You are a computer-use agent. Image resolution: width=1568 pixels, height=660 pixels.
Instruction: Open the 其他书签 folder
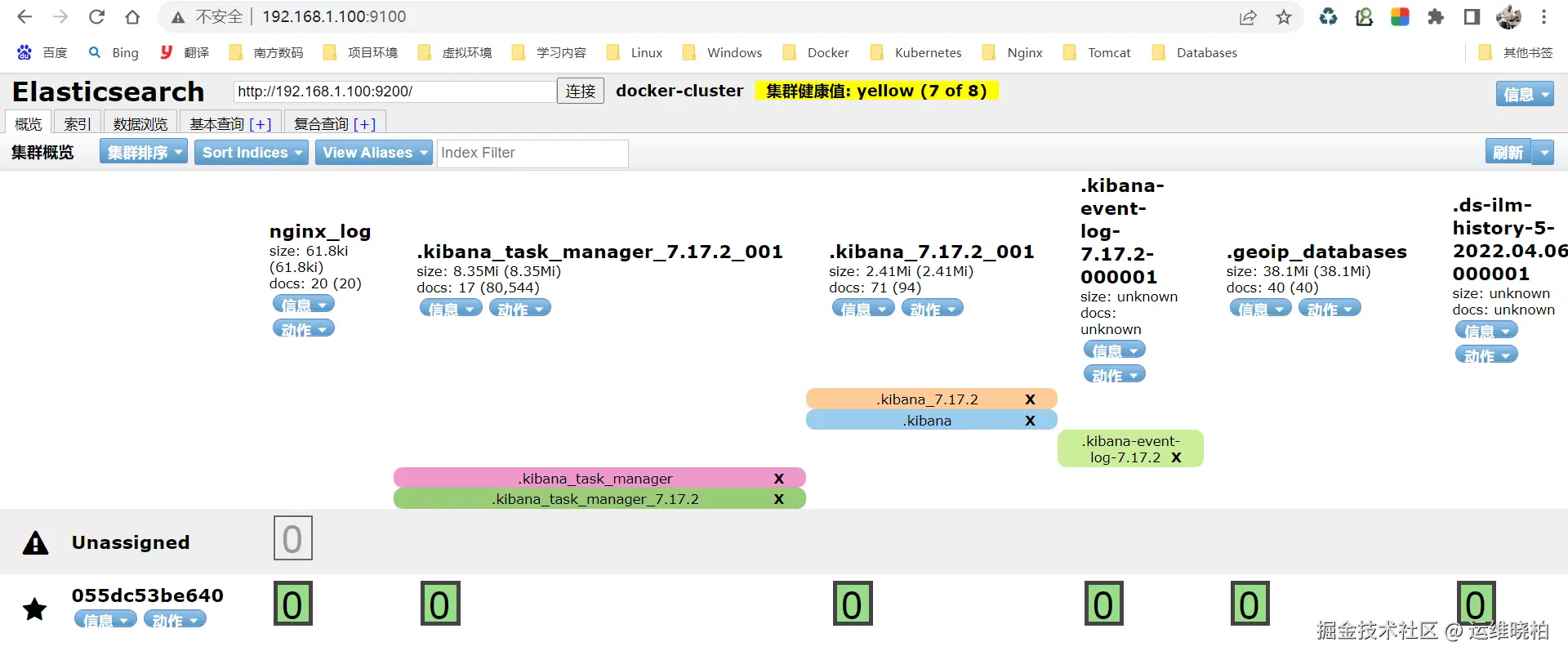point(1516,52)
